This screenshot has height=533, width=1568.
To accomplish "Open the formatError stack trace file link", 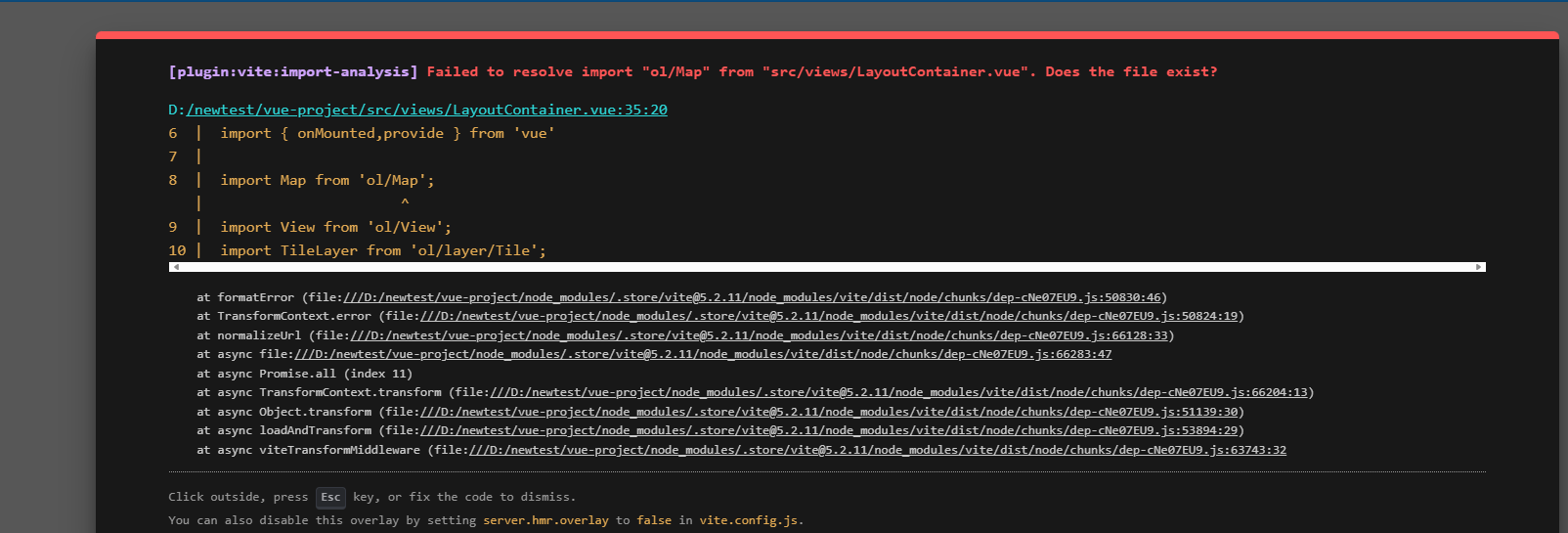I will tap(751, 297).
